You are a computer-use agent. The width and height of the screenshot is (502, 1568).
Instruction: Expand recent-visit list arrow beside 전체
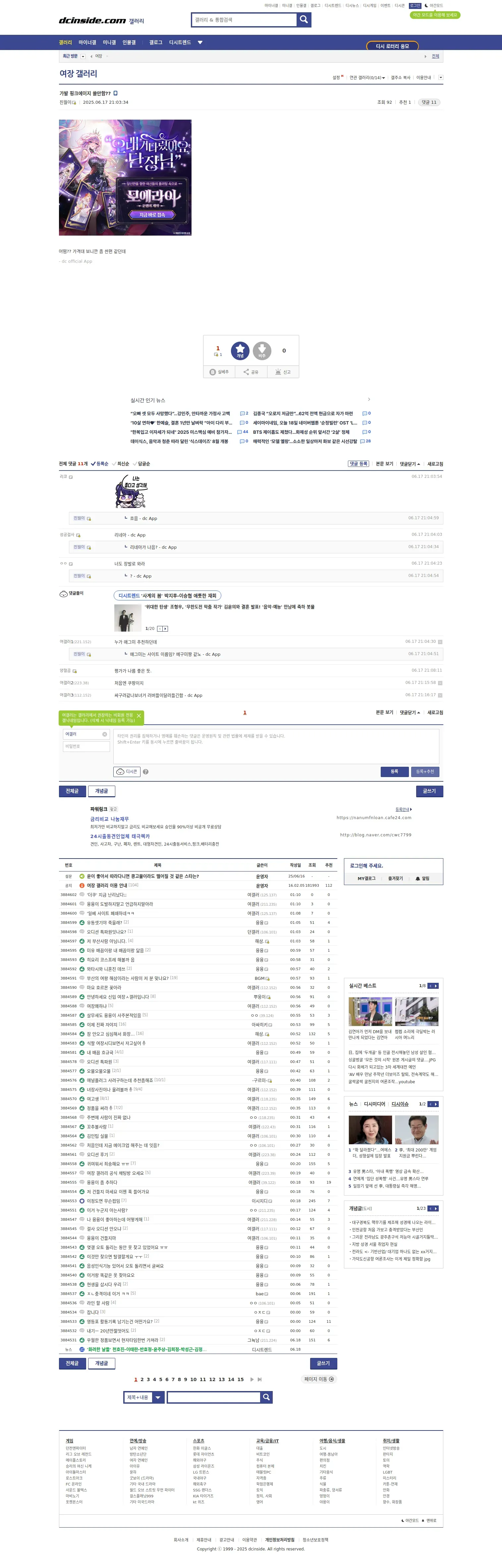click(x=425, y=56)
